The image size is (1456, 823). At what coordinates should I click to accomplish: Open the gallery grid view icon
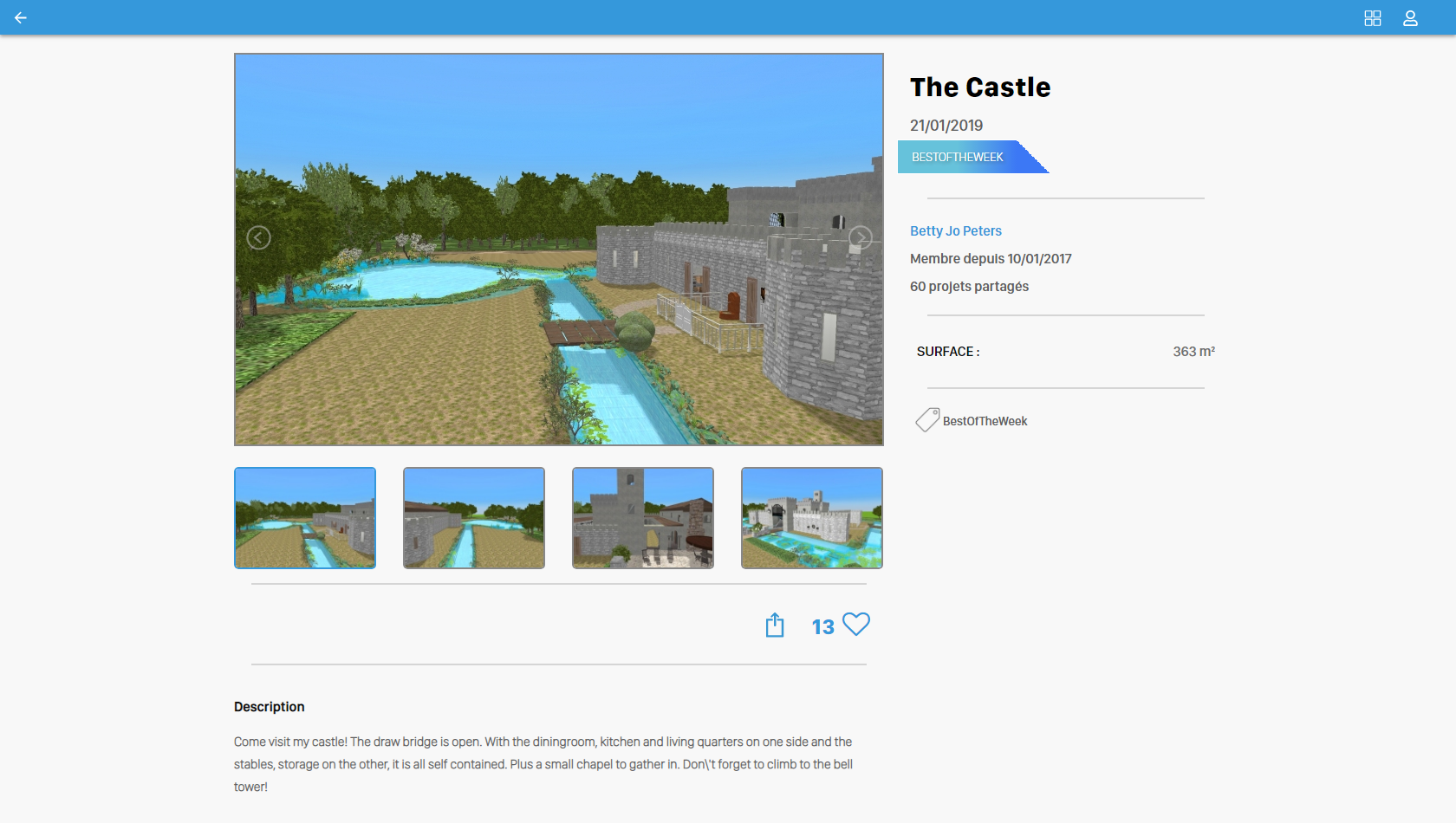1372,18
